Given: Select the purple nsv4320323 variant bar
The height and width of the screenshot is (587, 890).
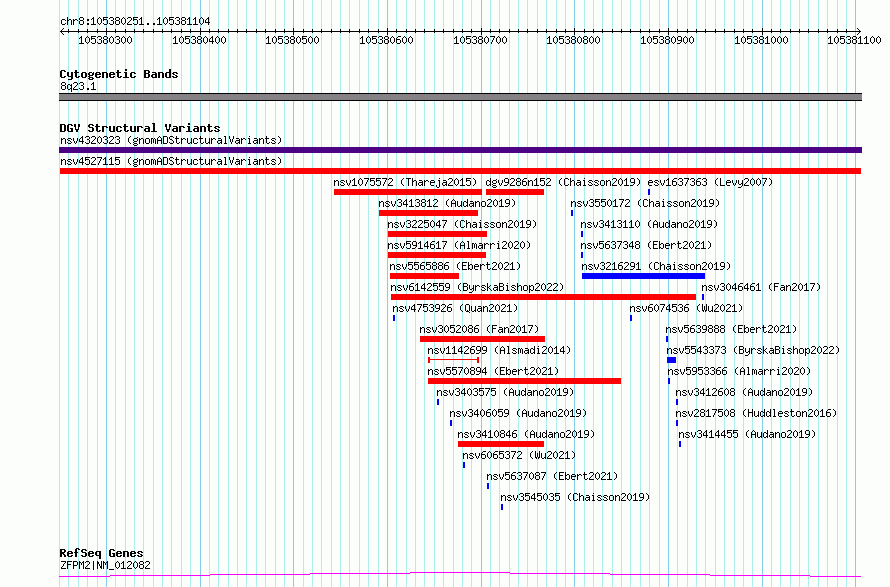Looking at the screenshot, I should pyautogui.click(x=460, y=150).
